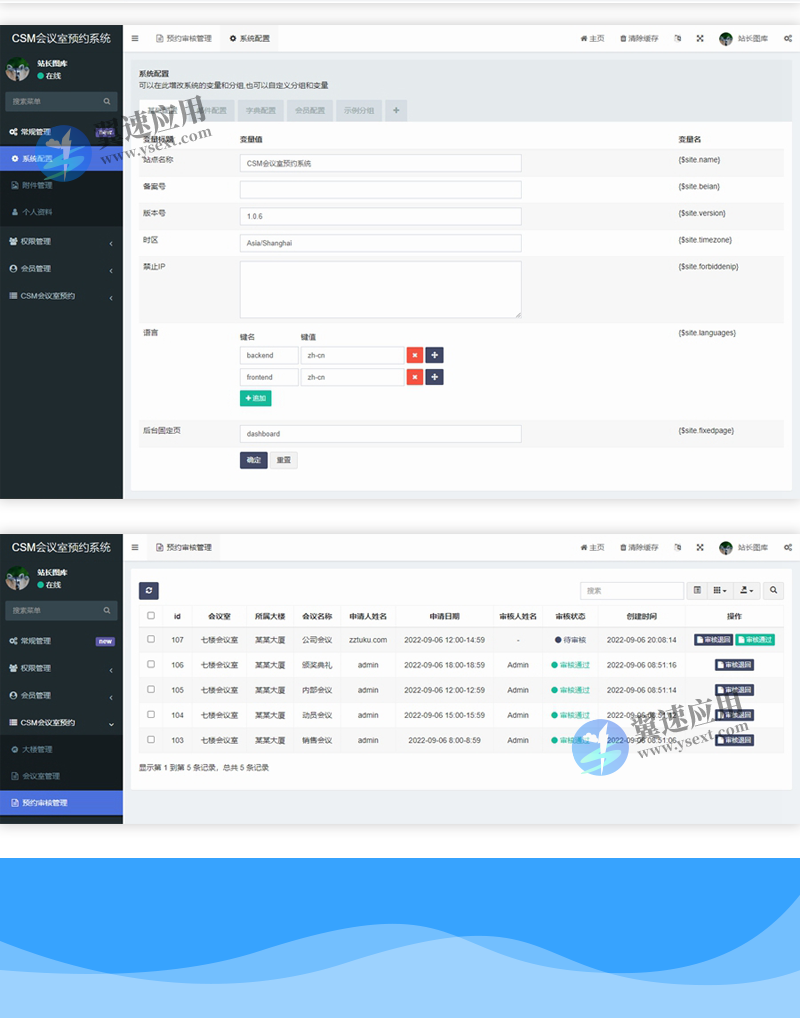Check the checkbox for record 107

pyautogui.click(x=151, y=639)
